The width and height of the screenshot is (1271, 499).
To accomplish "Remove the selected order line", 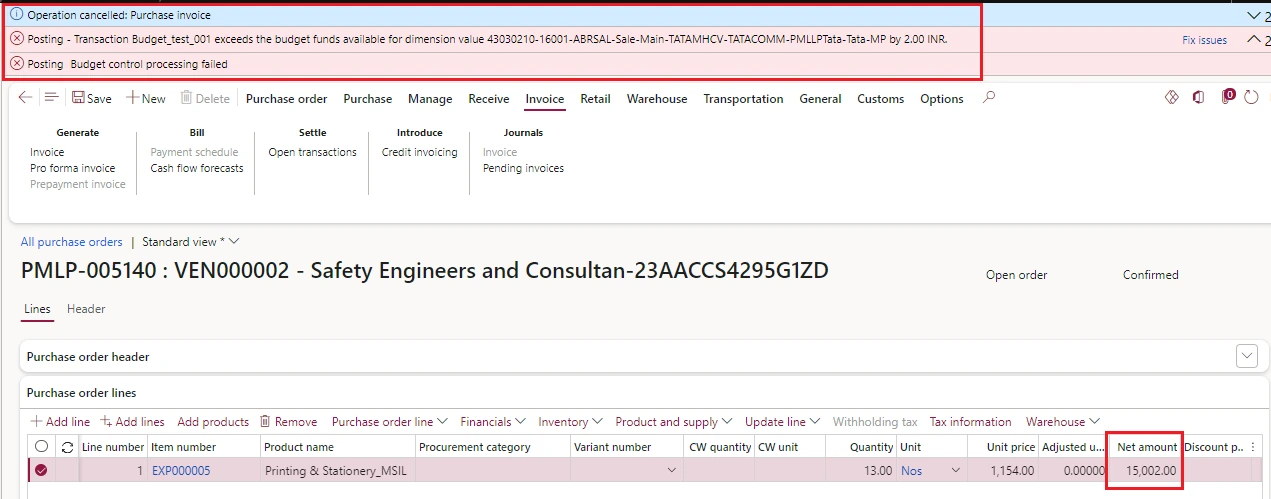I will (288, 422).
